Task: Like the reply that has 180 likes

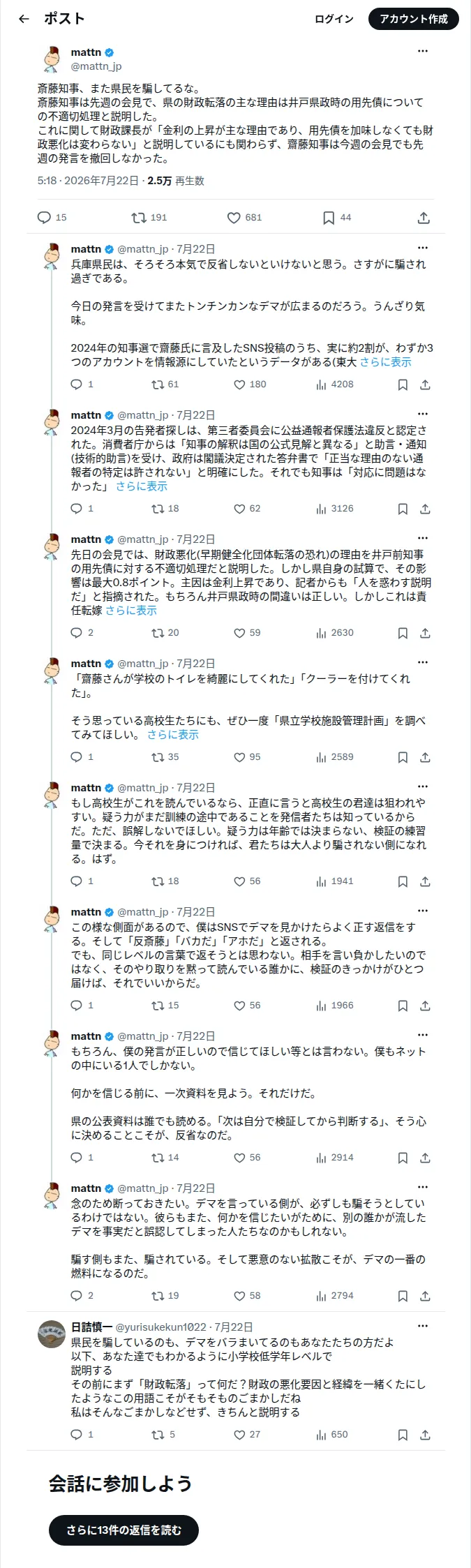Action: coord(250,384)
